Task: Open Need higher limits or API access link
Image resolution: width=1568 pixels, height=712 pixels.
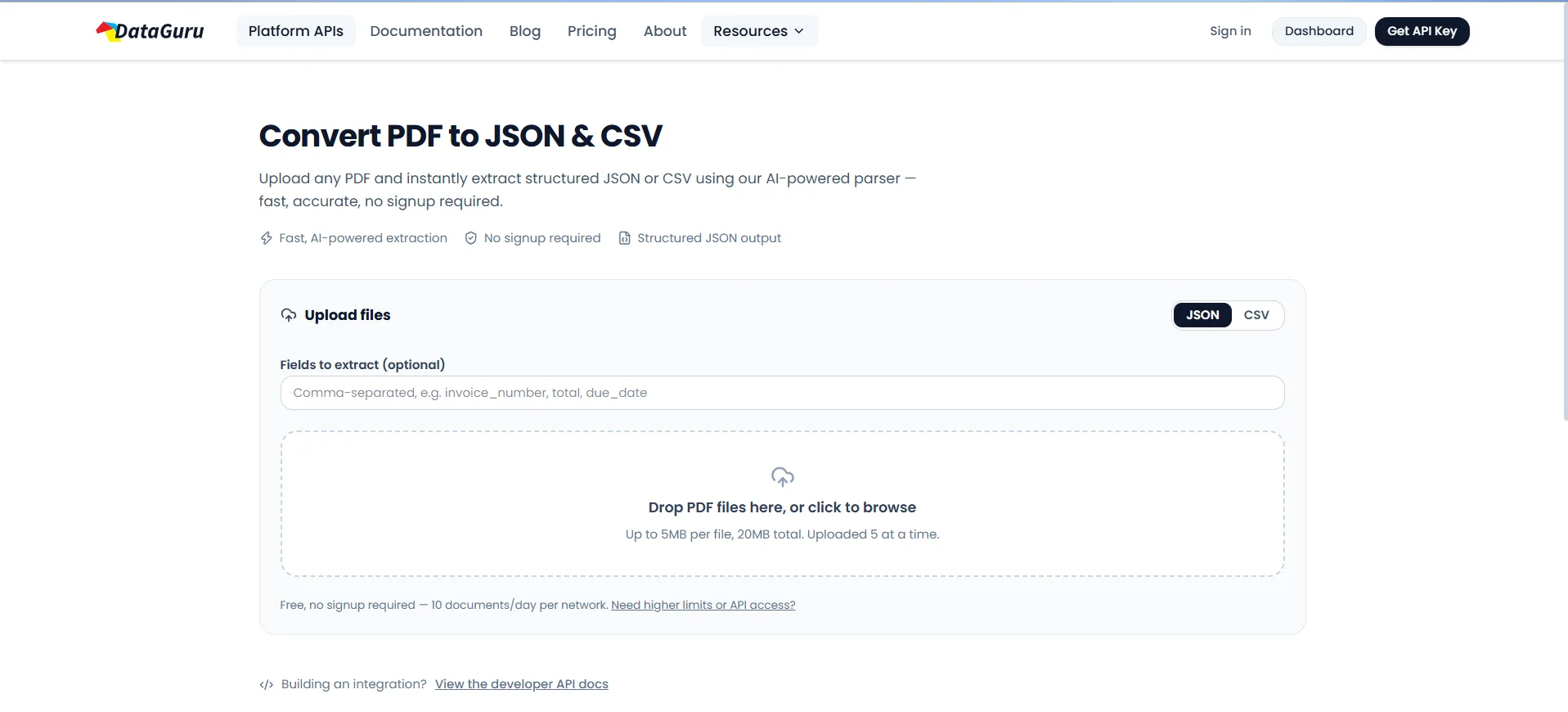Action: pyautogui.click(x=703, y=605)
